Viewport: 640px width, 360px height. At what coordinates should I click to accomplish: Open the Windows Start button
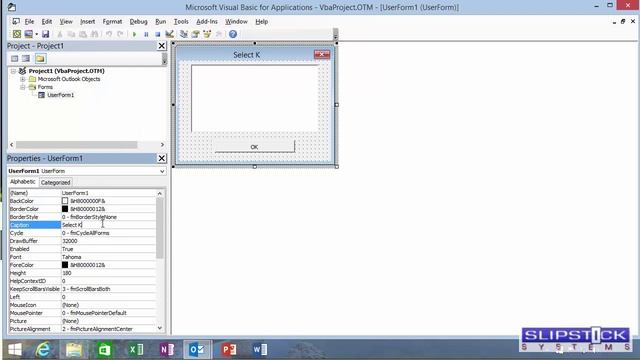[15, 350]
